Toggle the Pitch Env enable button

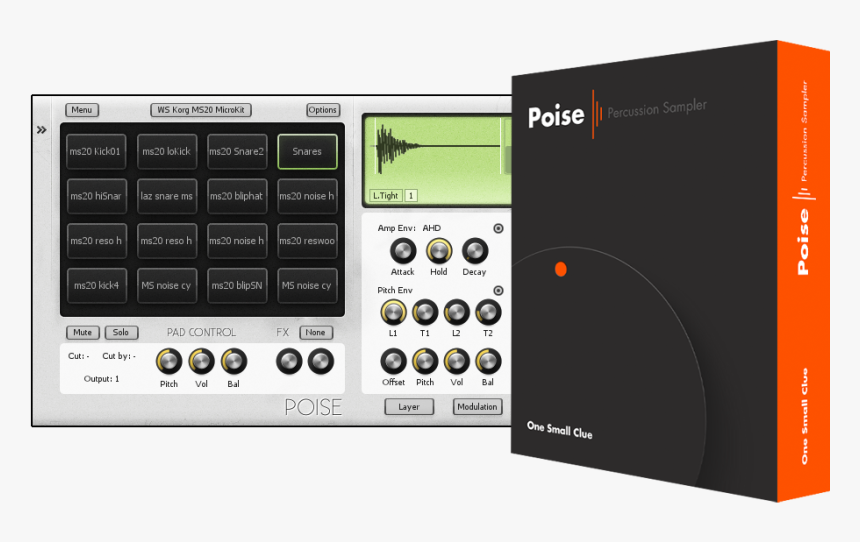tap(498, 291)
